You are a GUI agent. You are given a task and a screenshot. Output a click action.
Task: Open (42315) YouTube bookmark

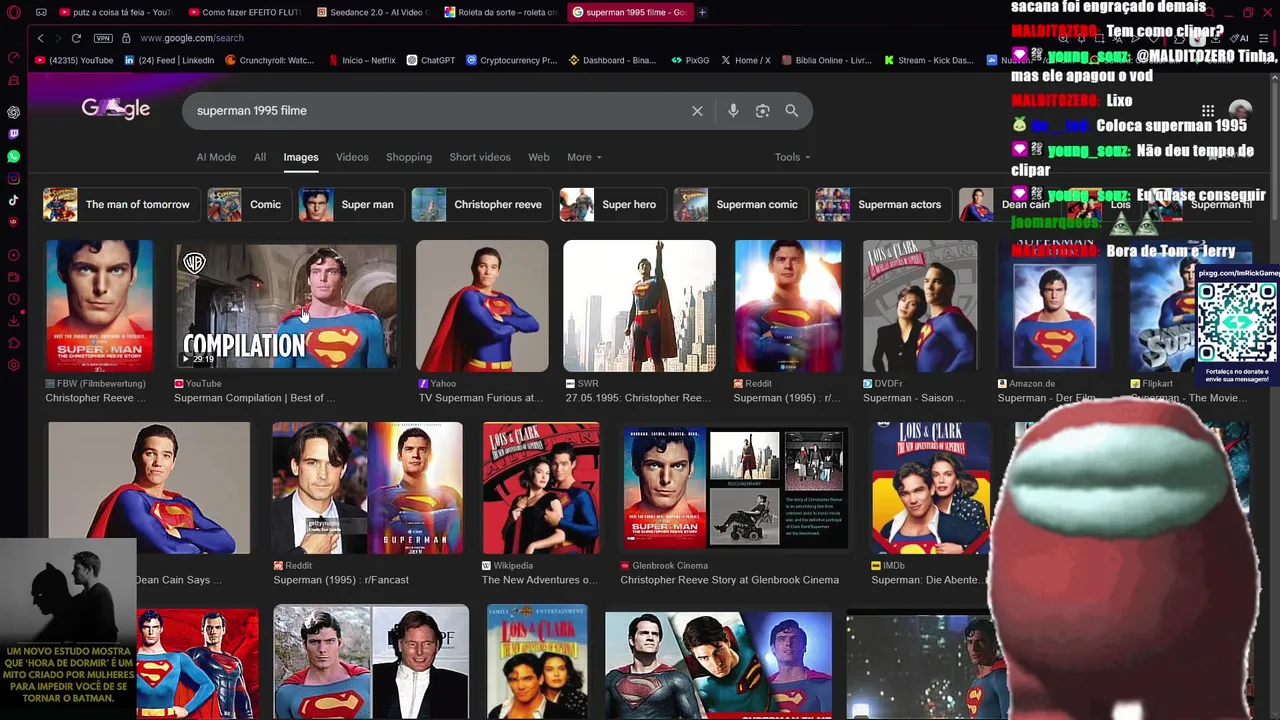click(x=74, y=60)
